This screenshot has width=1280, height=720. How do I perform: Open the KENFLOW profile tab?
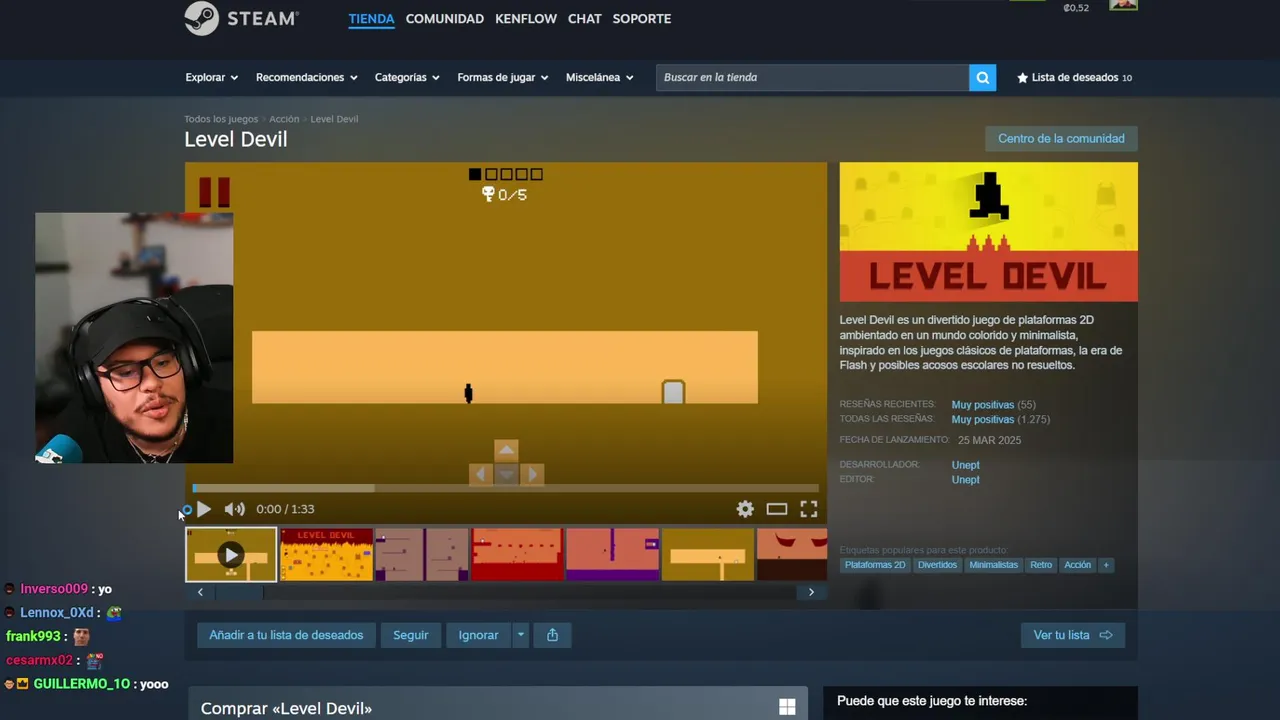(x=526, y=18)
